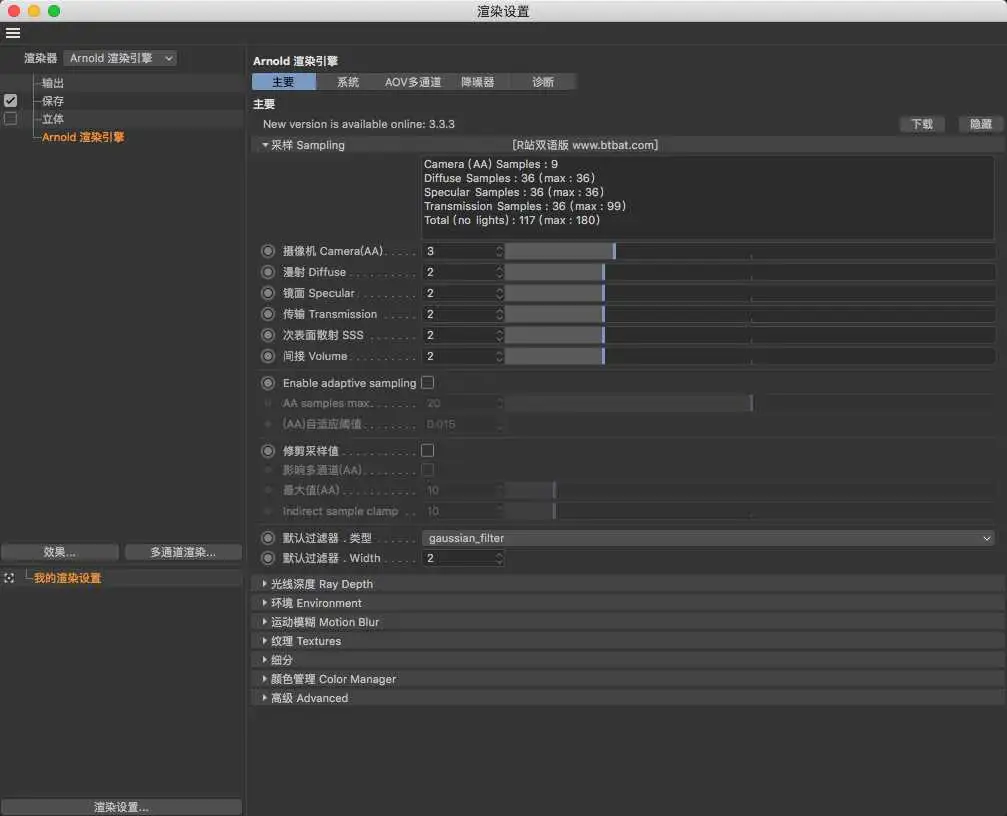Click the 镜面 Specular value field

click(458, 293)
